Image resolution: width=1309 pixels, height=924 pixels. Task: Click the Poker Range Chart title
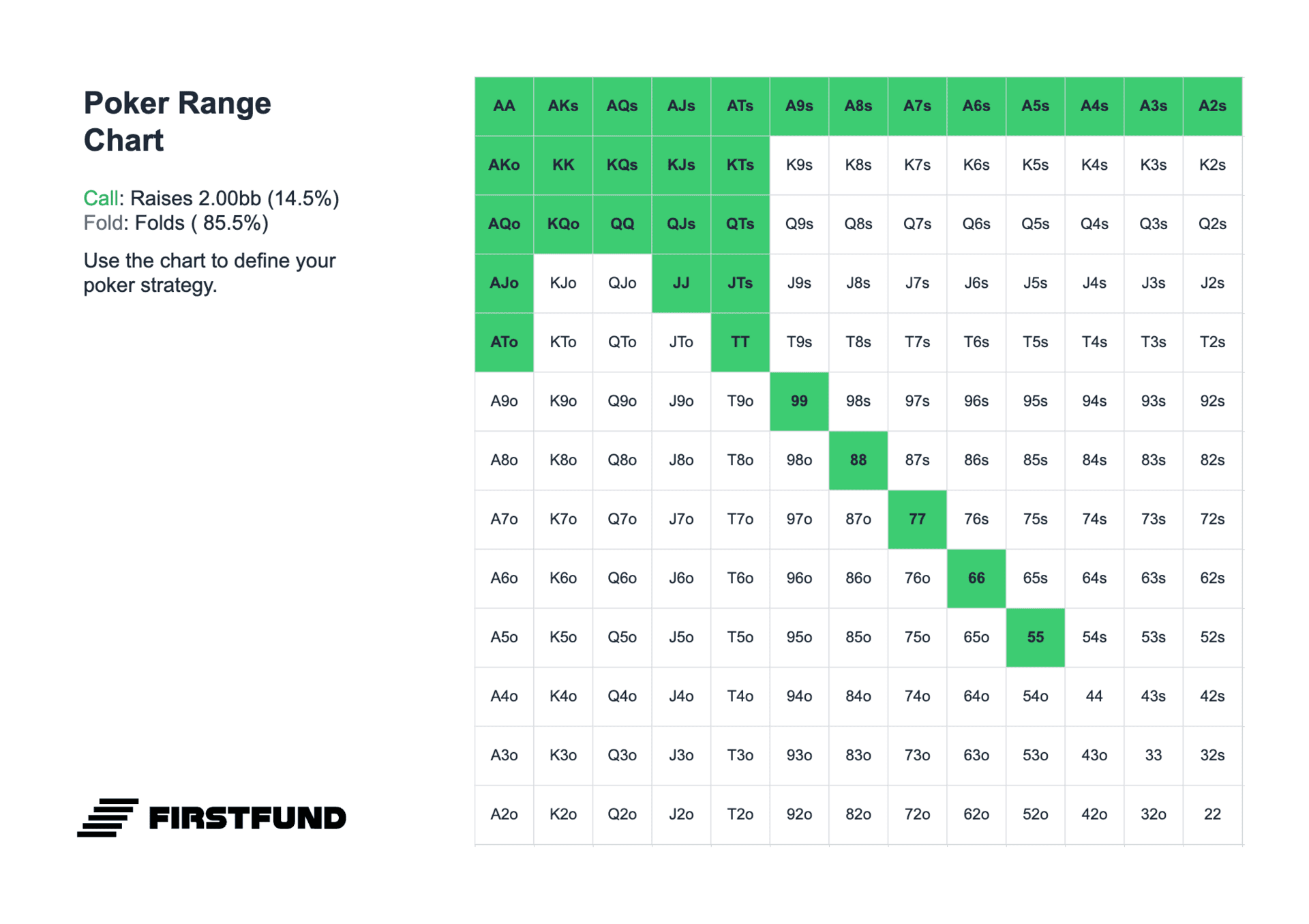(x=177, y=121)
